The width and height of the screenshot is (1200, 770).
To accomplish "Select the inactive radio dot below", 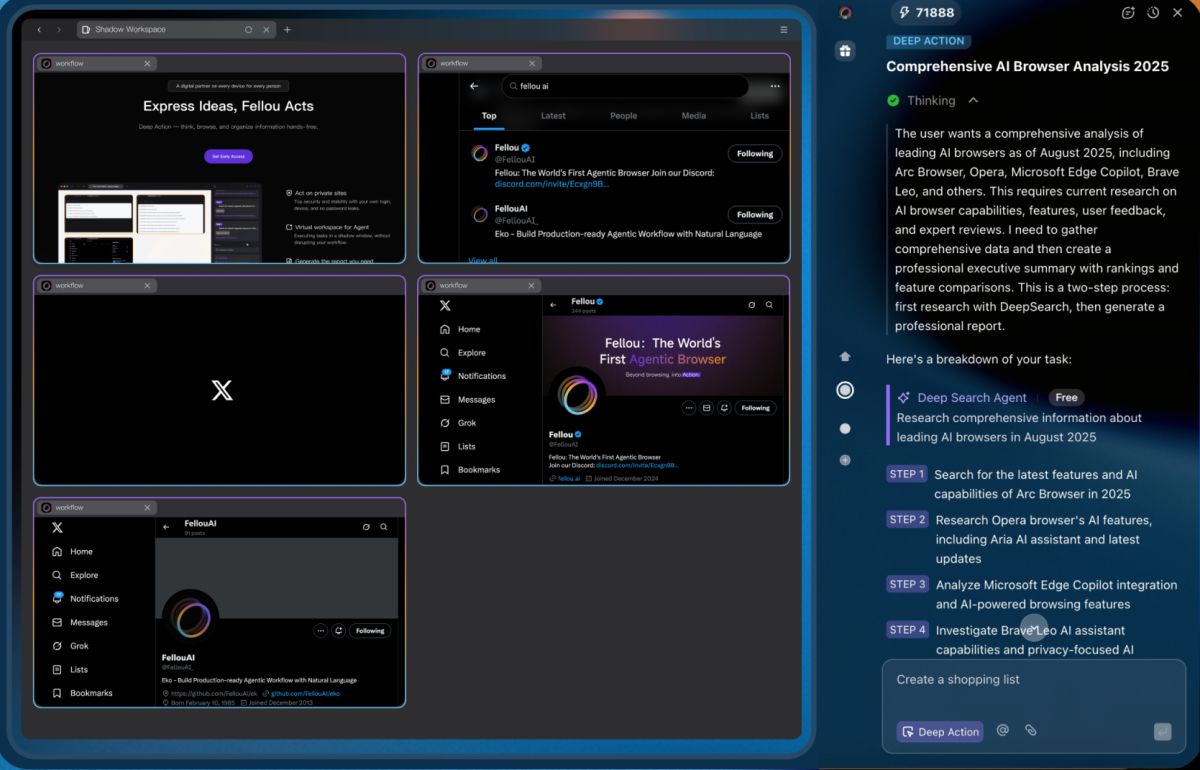I will [845, 428].
